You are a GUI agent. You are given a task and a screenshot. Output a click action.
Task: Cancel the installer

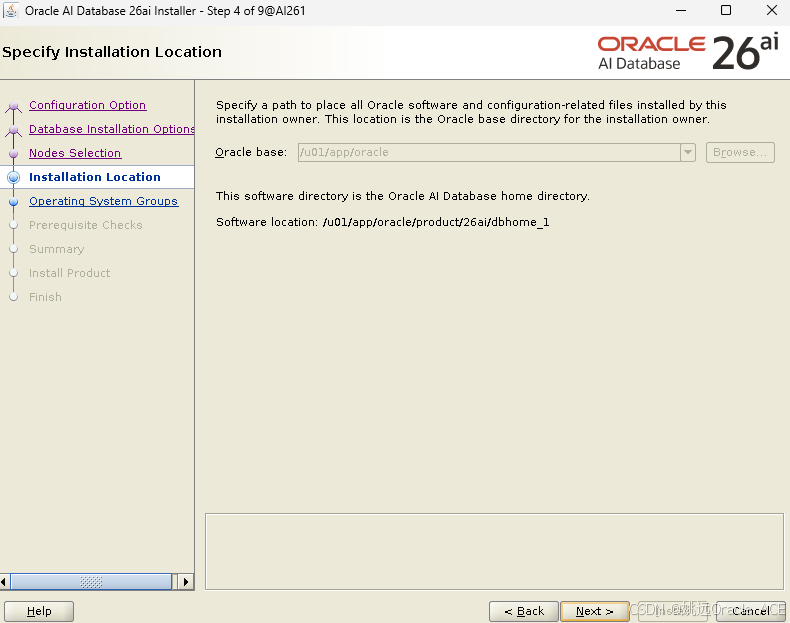751,611
